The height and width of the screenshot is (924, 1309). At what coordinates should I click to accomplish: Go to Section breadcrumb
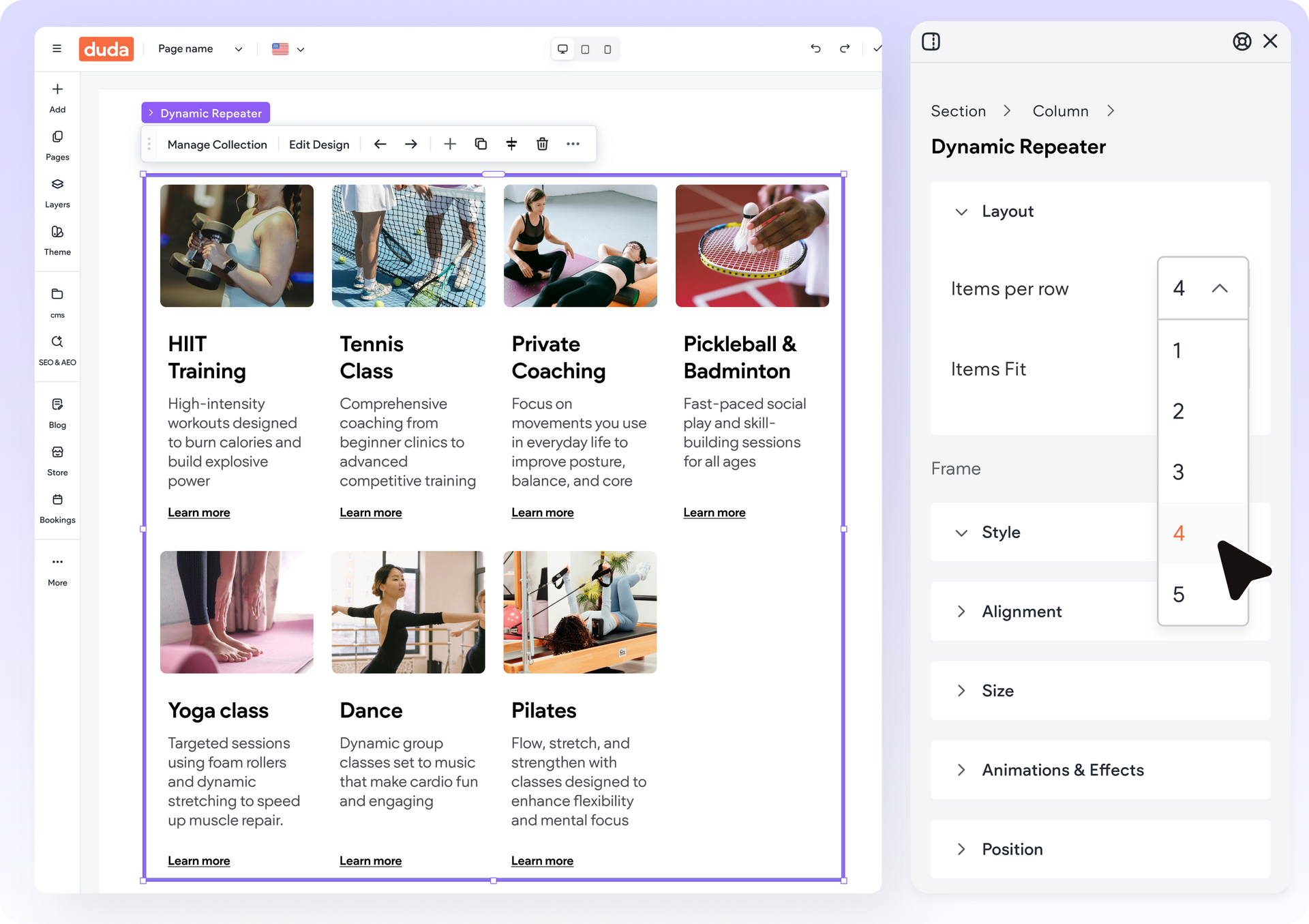pyautogui.click(x=958, y=111)
